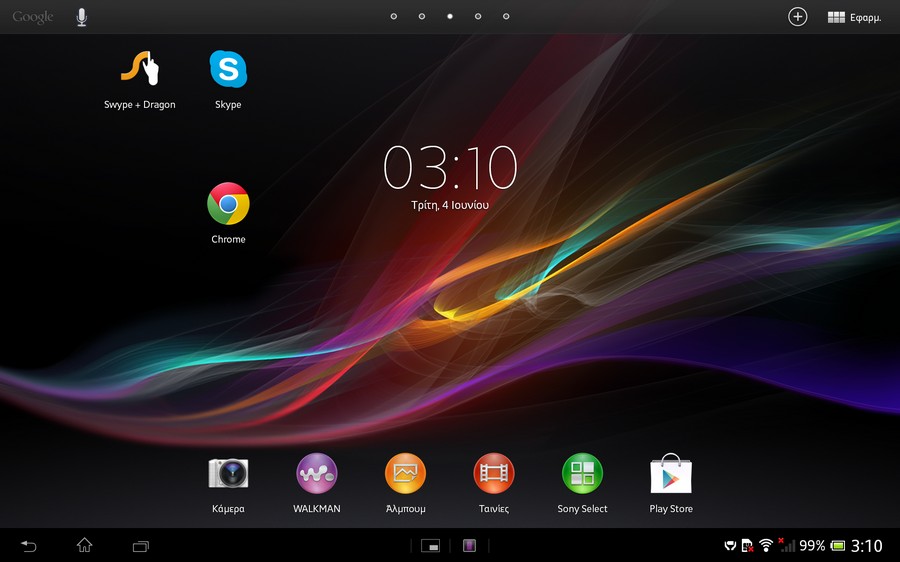This screenshot has width=900, height=562.
Task: Tap the Wi-Fi status icon
Action: coord(766,545)
